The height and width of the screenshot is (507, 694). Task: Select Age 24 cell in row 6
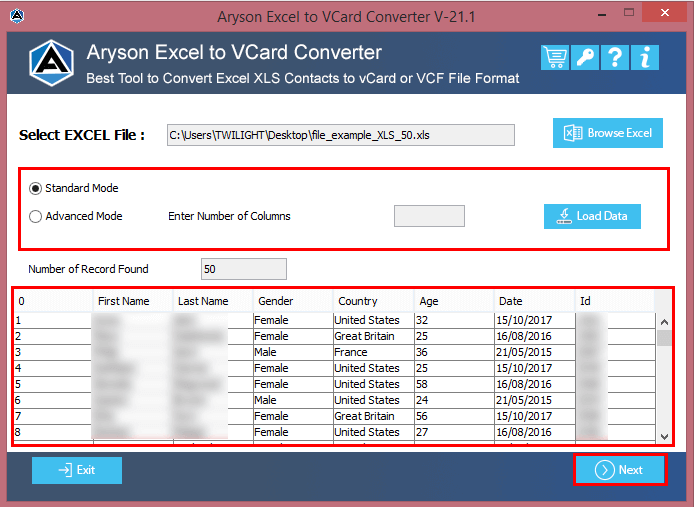454,400
